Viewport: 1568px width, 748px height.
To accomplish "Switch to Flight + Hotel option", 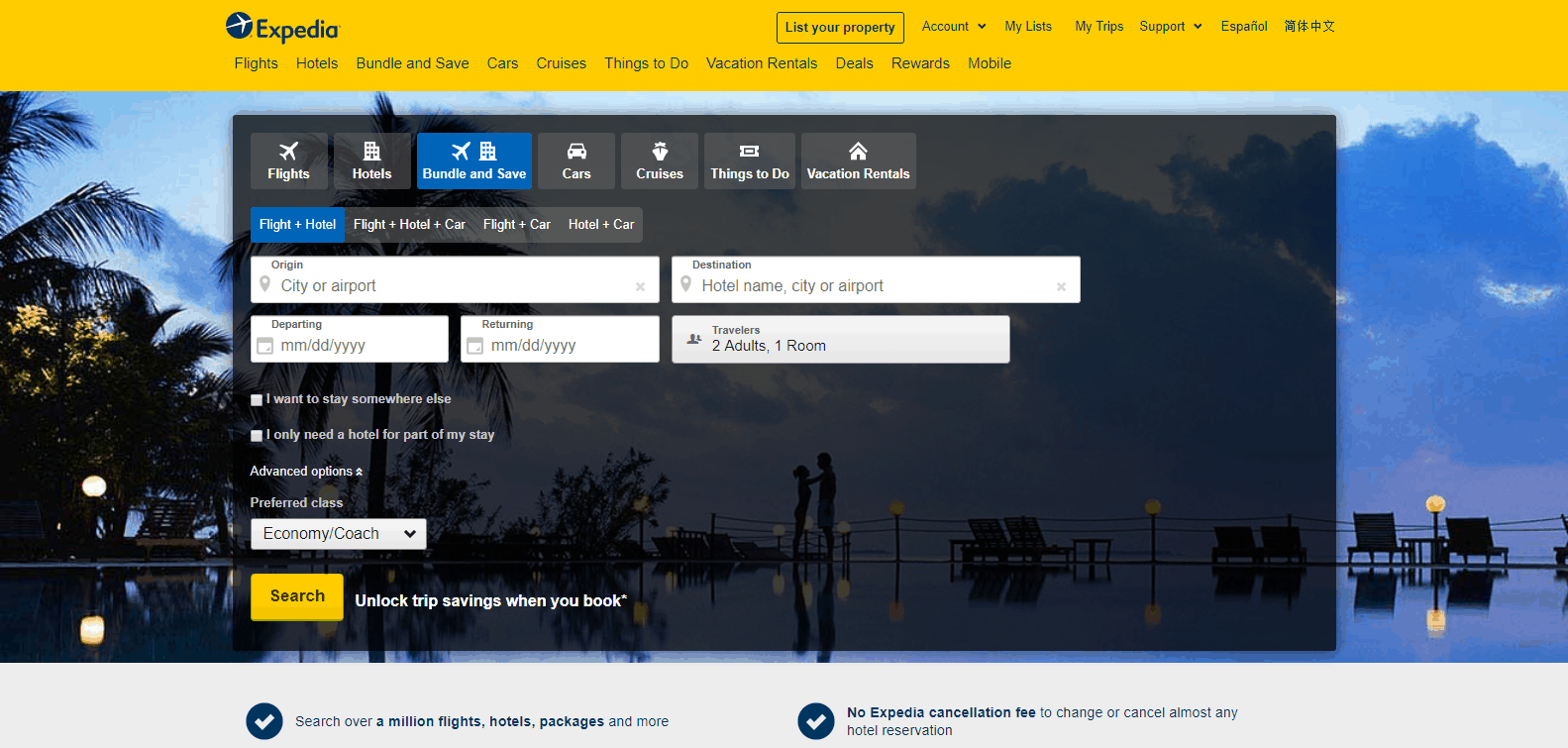I will click(297, 225).
